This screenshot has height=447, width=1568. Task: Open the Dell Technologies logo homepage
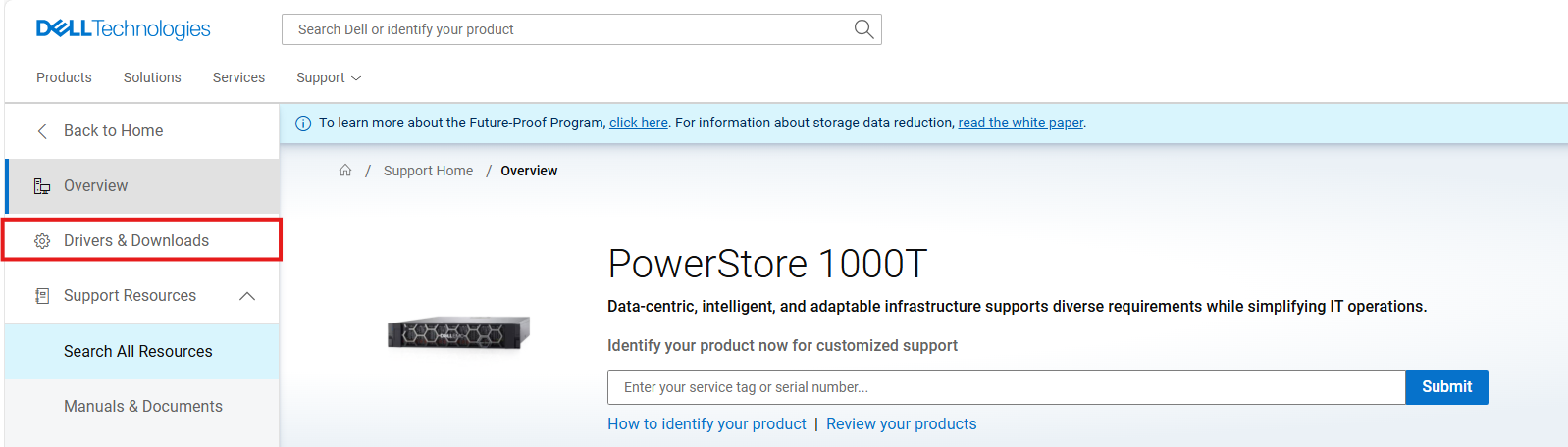click(123, 29)
